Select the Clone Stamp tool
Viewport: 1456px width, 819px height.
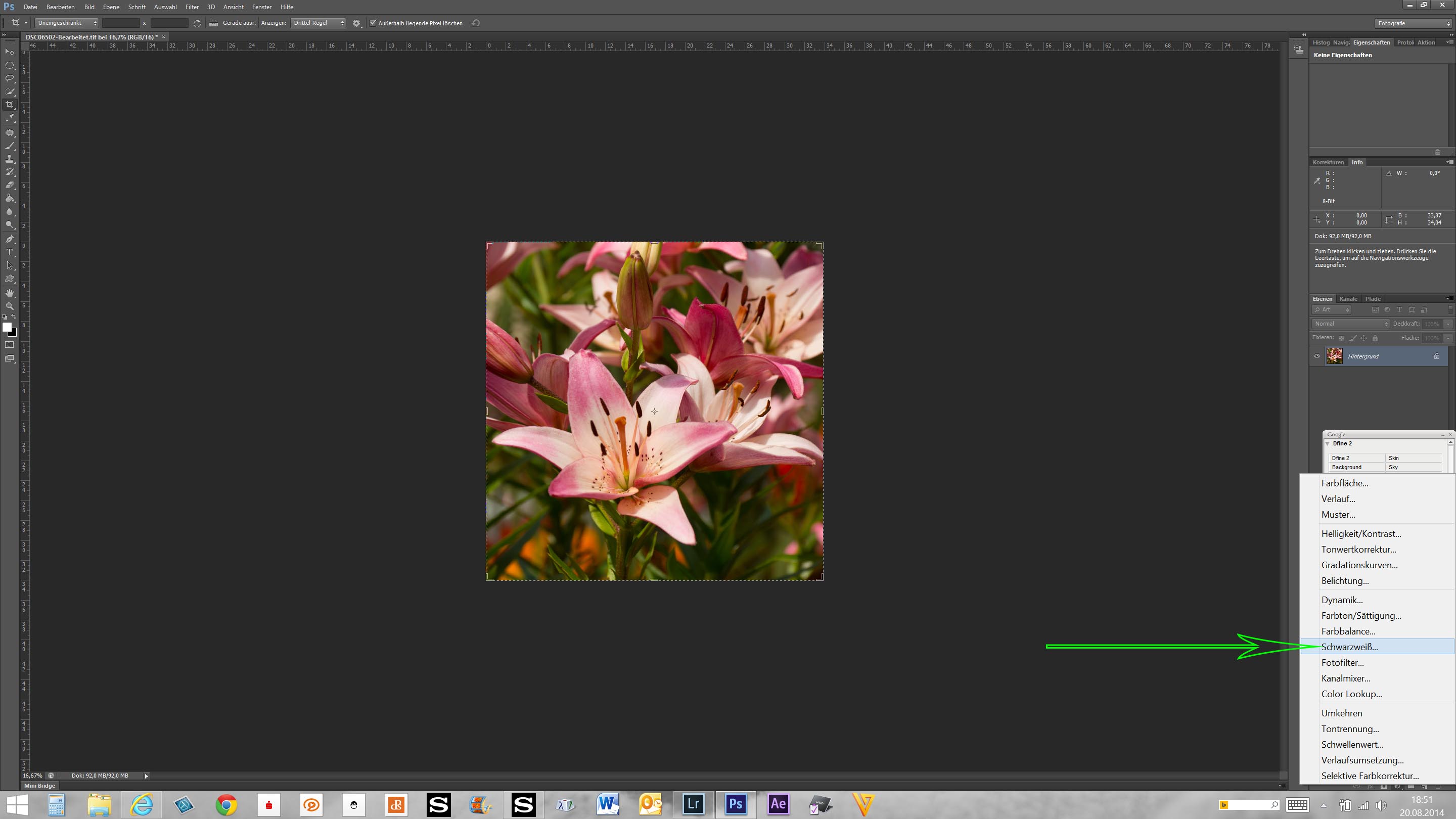tap(10, 159)
